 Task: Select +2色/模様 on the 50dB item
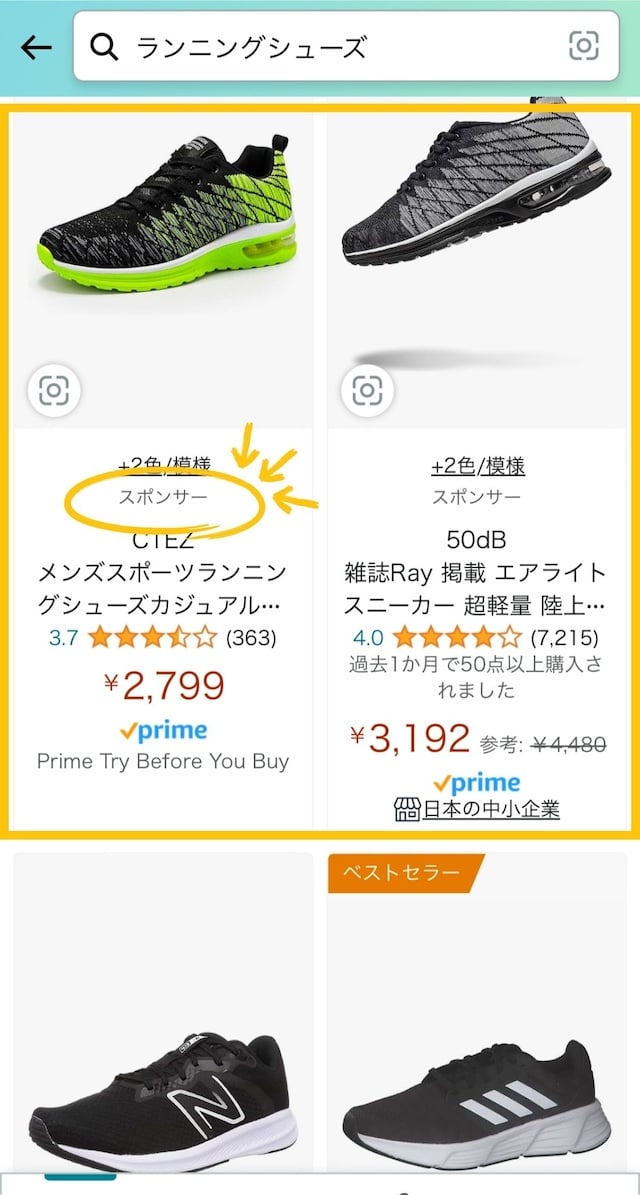[478, 467]
